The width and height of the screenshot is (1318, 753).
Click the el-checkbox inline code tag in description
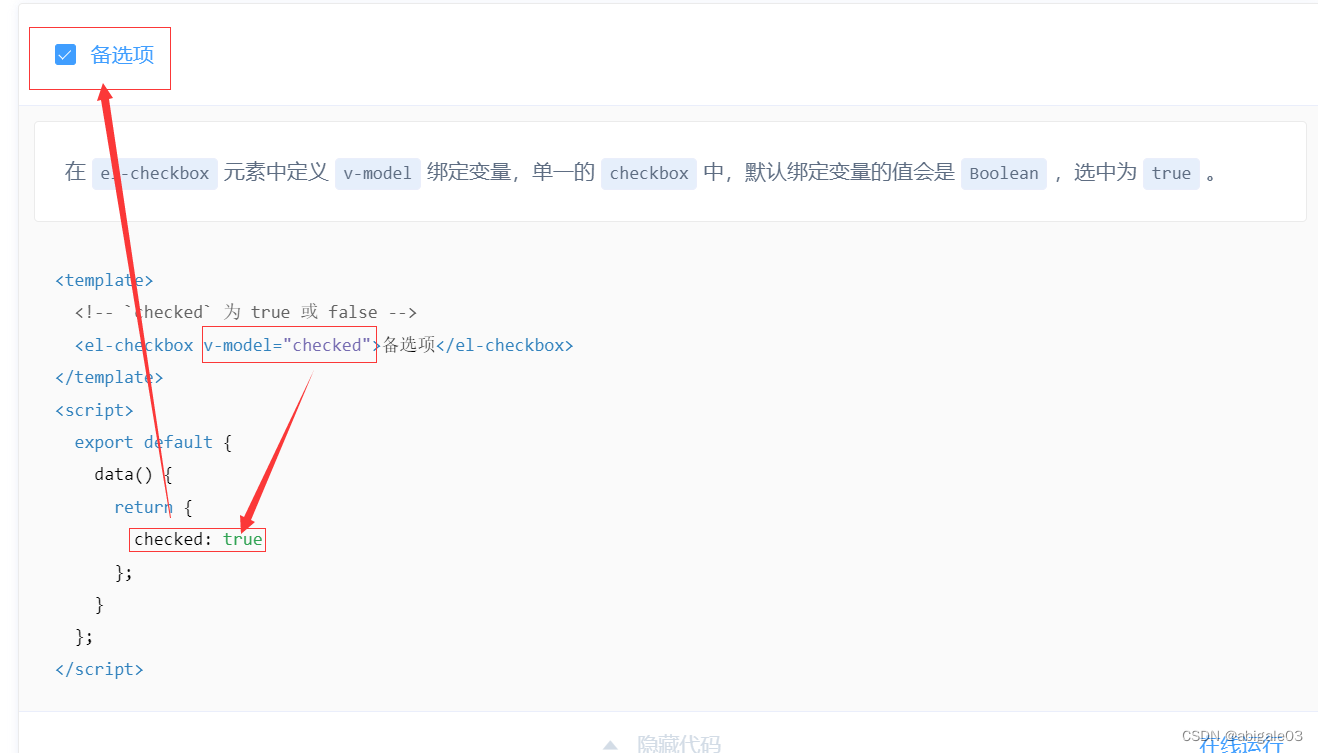(x=155, y=173)
